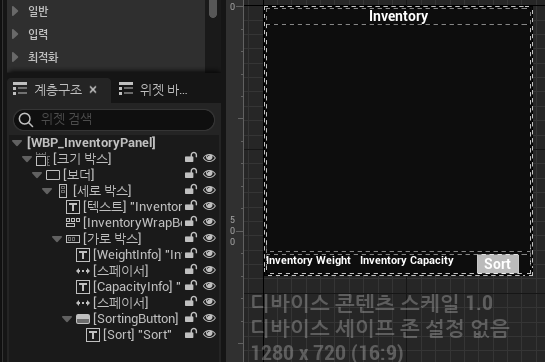Toggle lock on the 크기 박스 row

[x=191, y=158]
